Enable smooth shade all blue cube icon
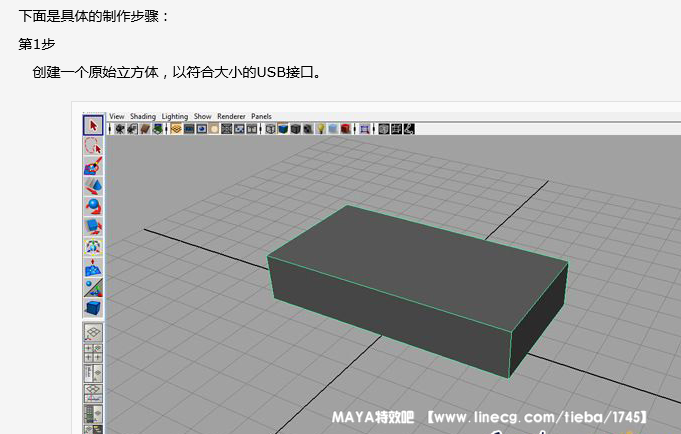The height and width of the screenshot is (434, 681). [x=282, y=129]
